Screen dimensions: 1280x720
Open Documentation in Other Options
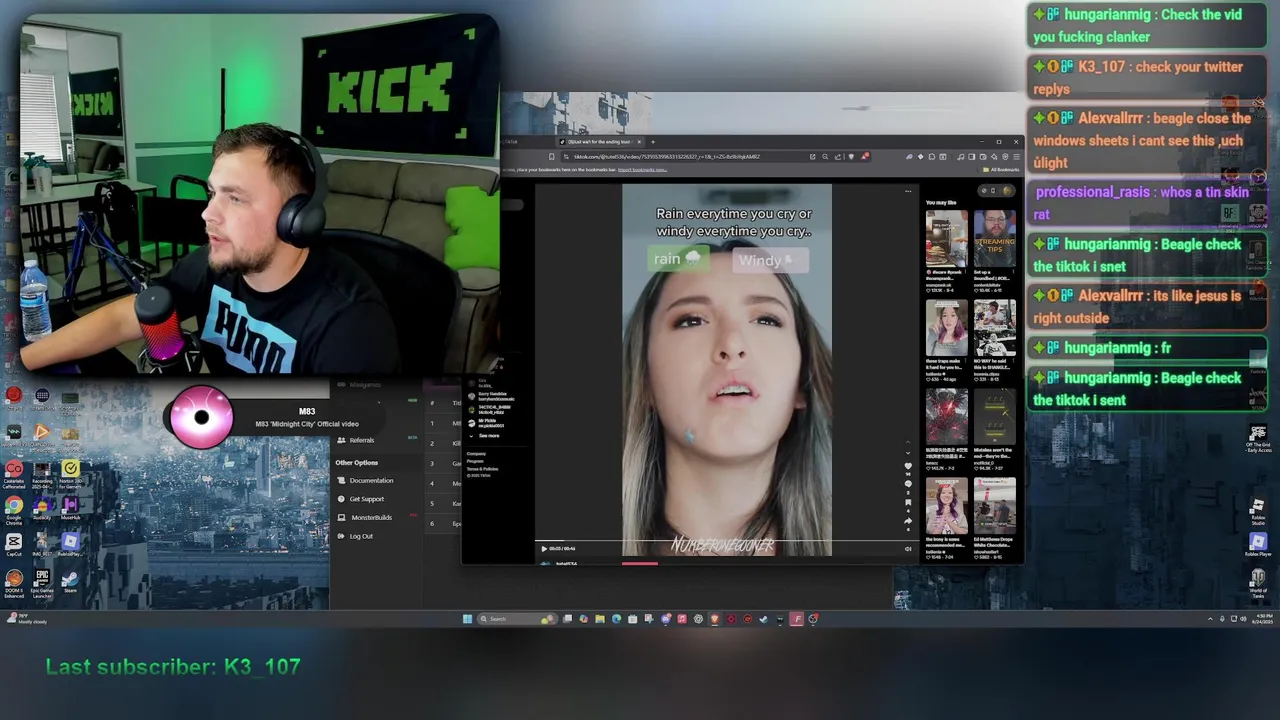(371, 481)
